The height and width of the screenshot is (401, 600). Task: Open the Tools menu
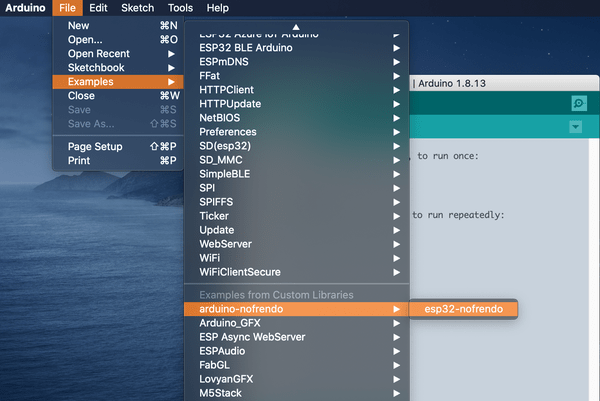[x=180, y=8]
